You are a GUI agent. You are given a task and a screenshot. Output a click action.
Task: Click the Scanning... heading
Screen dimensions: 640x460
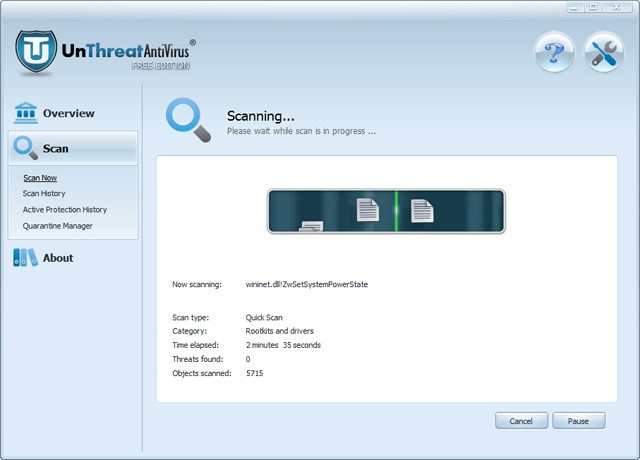click(260, 116)
